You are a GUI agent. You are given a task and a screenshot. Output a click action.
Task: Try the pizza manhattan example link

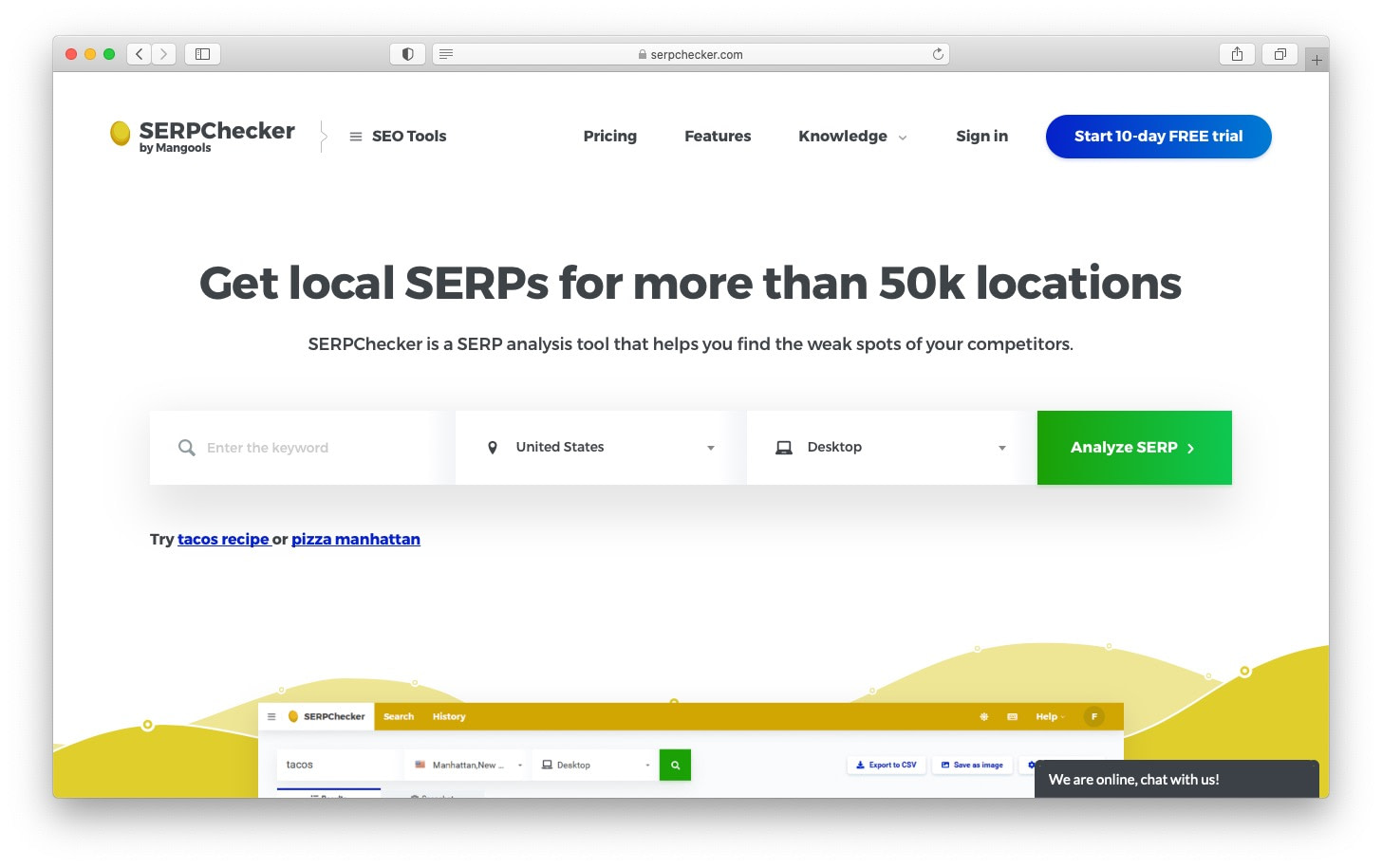356,539
